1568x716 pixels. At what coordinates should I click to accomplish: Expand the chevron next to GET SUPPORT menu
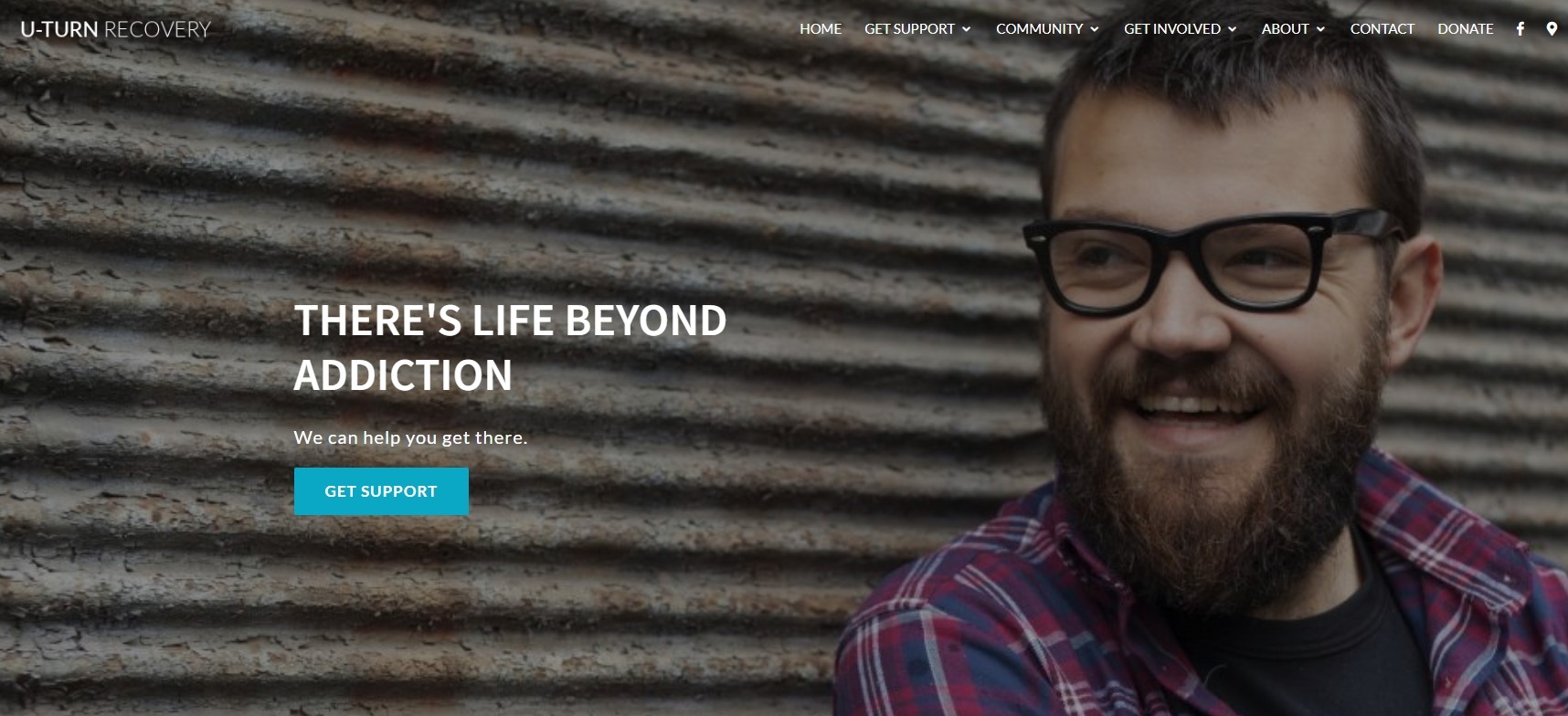(x=966, y=29)
